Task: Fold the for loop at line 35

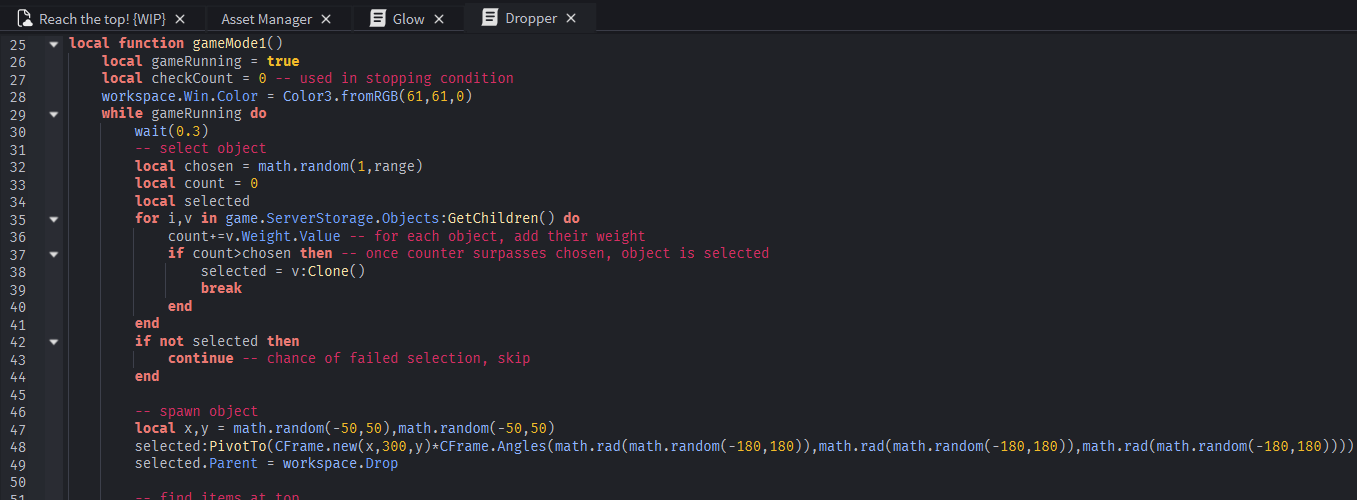Action: [53, 219]
